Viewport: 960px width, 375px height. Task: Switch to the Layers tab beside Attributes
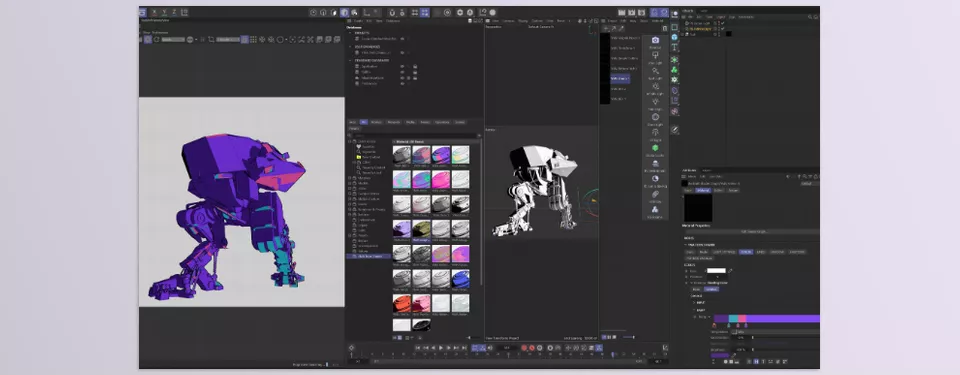point(707,170)
